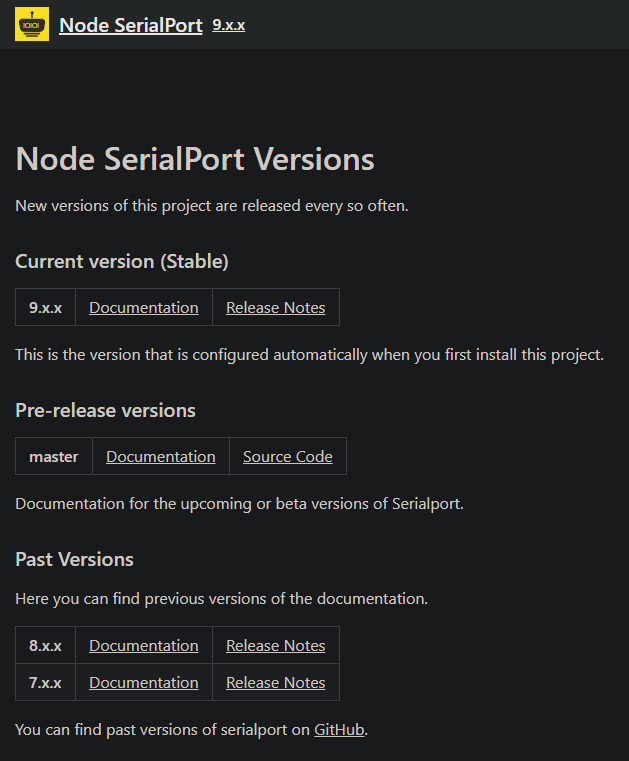The height and width of the screenshot is (761, 629).
Task: Click the Pre-release versions heading
Action: tap(105, 411)
